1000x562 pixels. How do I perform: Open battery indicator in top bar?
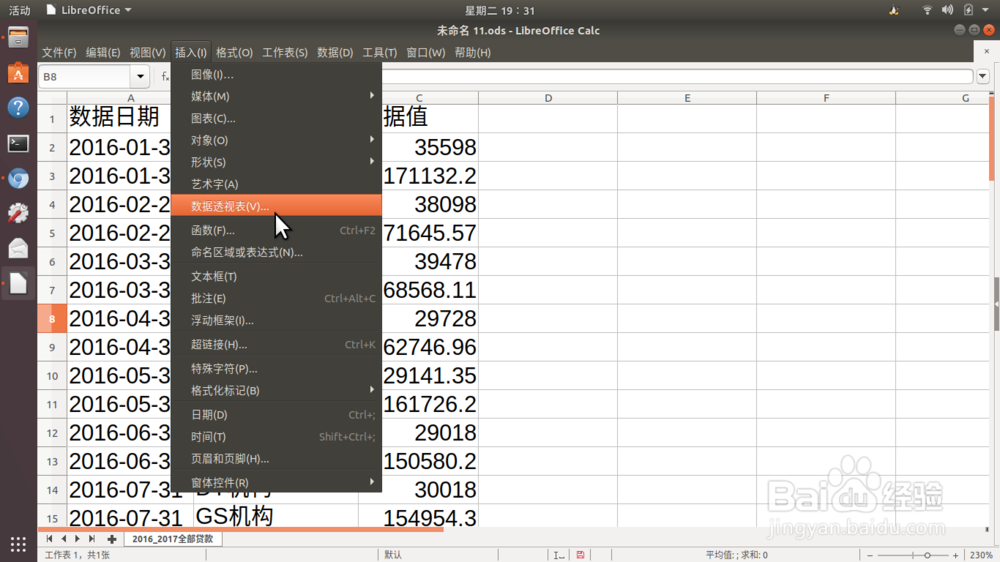click(968, 10)
